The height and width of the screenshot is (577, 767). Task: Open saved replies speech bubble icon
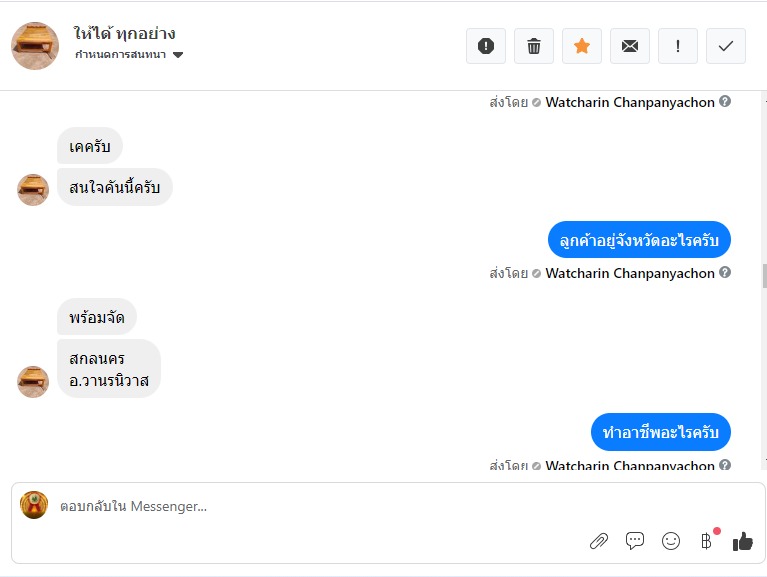[635, 541]
